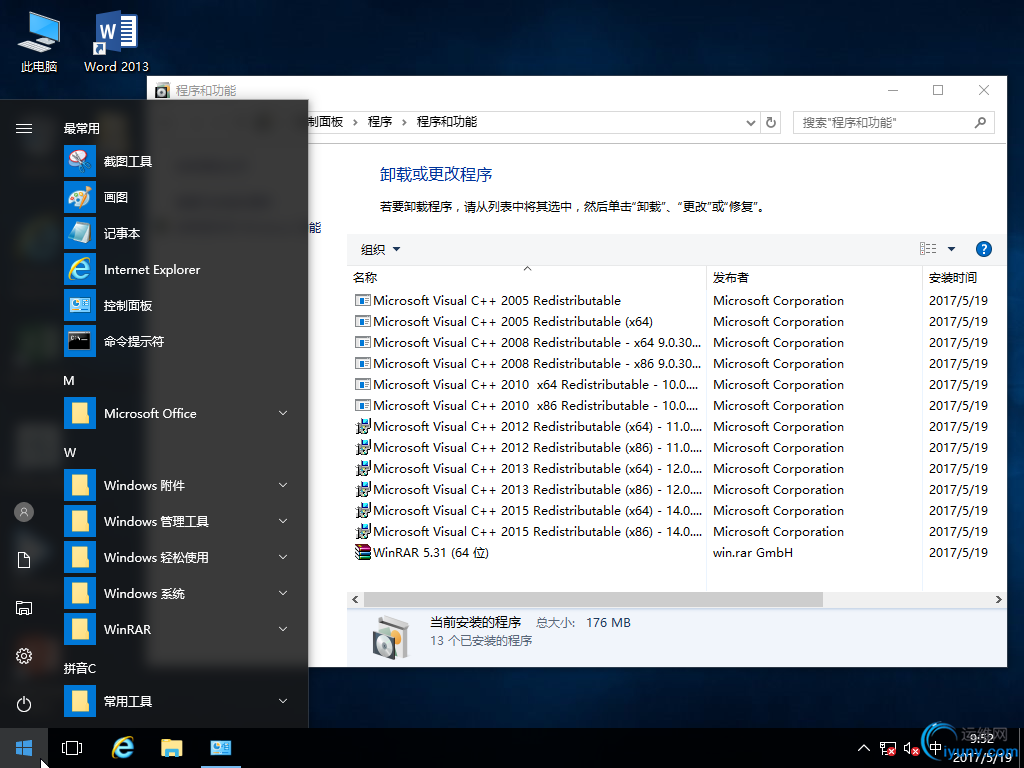The image size is (1024, 768).
Task: Open Task View on the taskbar
Action: pos(72,748)
